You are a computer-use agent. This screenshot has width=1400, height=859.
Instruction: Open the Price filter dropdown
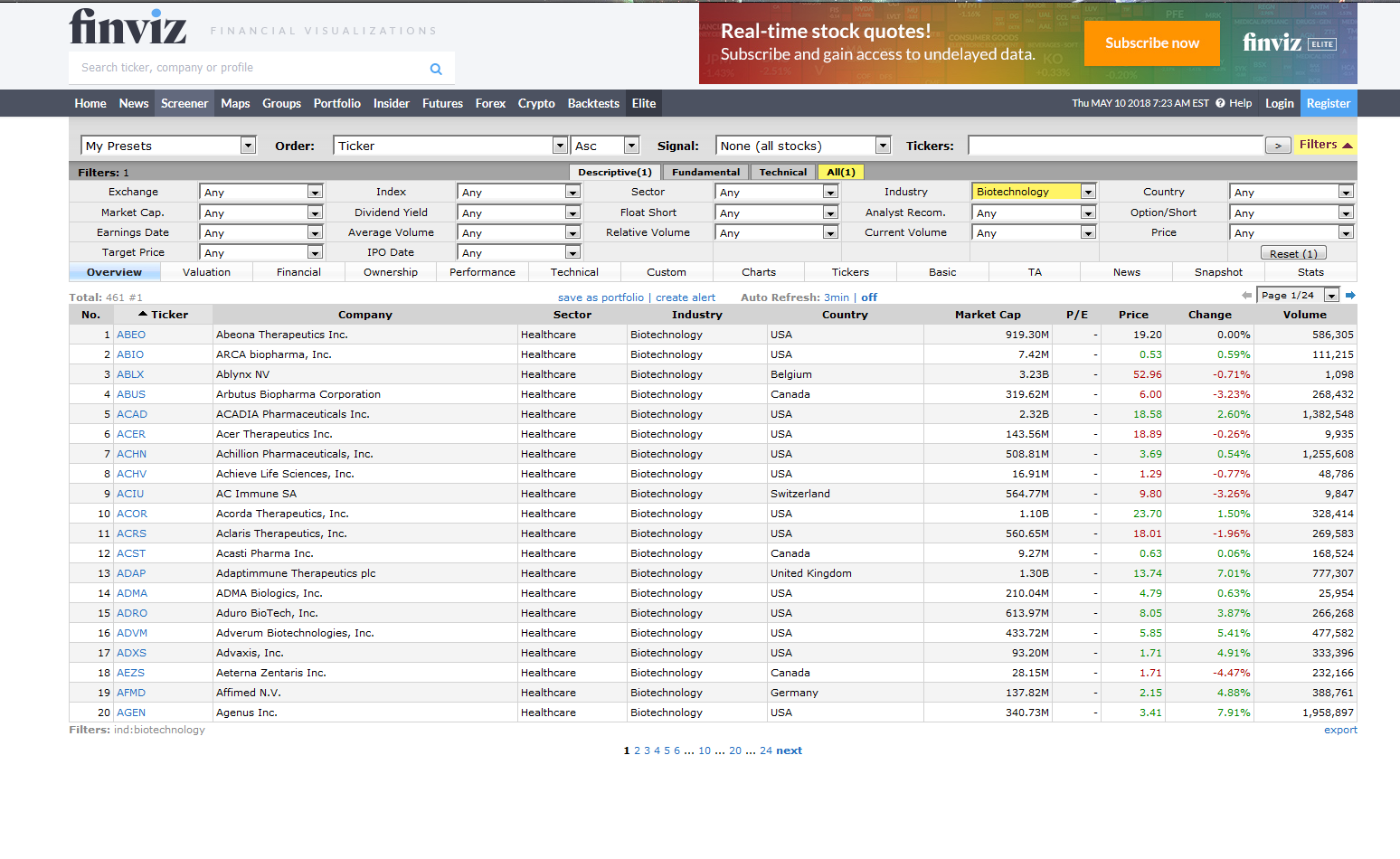click(x=1291, y=232)
